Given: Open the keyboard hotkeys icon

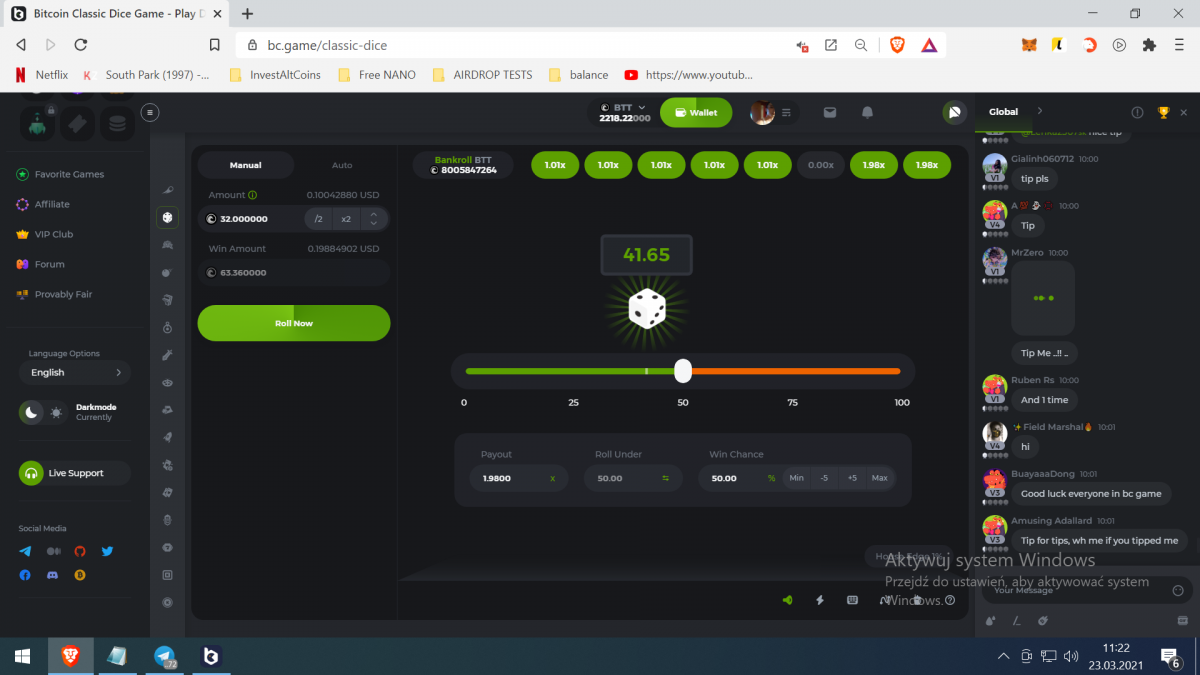Looking at the screenshot, I should coord(852,600).
